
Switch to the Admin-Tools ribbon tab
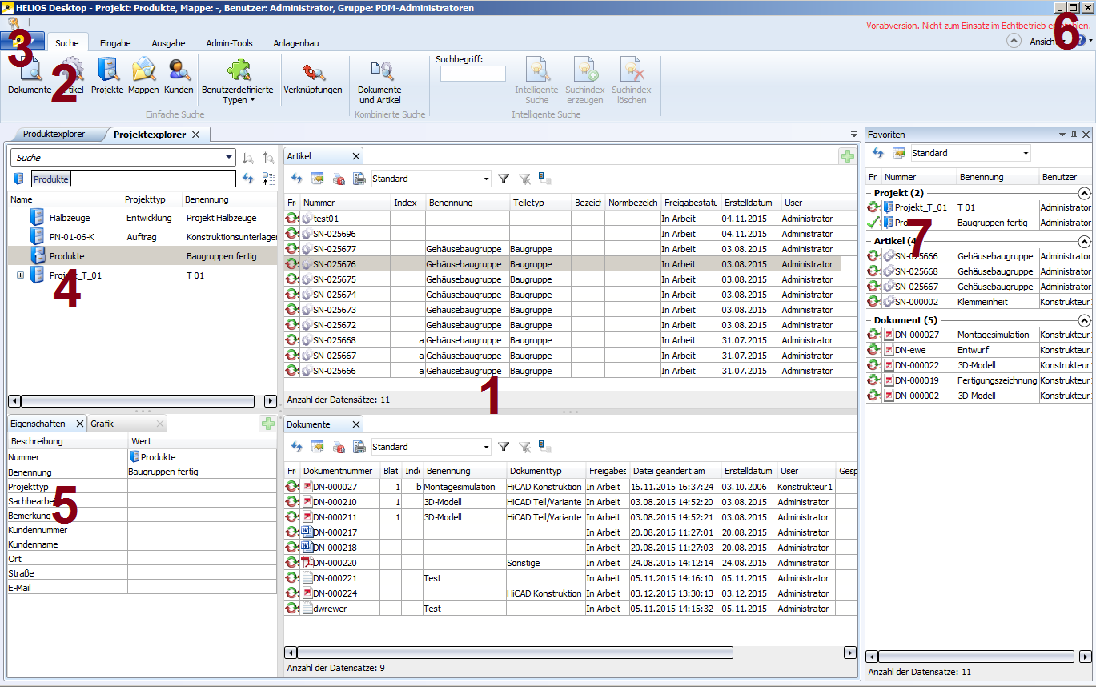click(x=229, y=44)
